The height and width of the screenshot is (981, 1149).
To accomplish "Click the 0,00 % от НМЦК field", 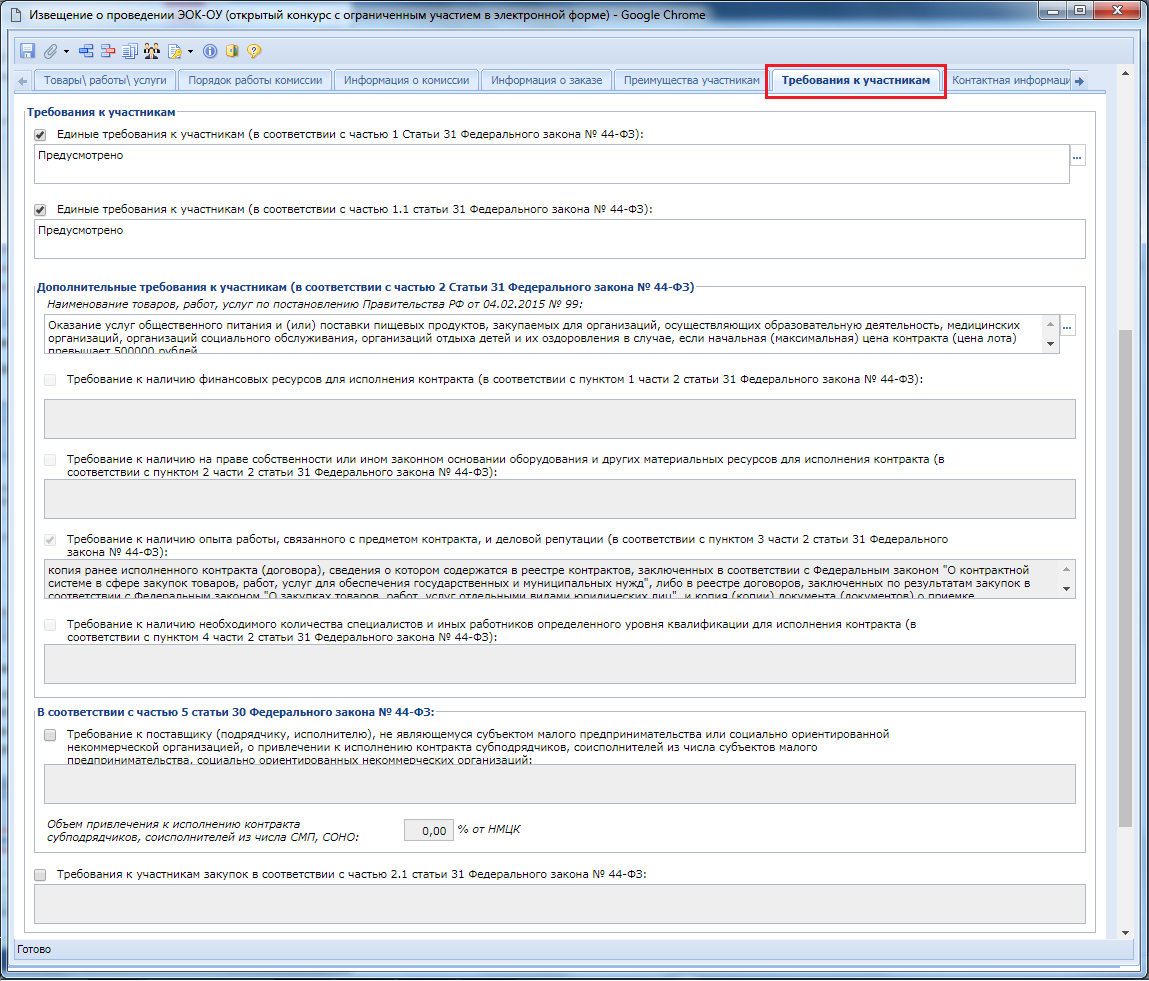I will (x=429, y=830).
